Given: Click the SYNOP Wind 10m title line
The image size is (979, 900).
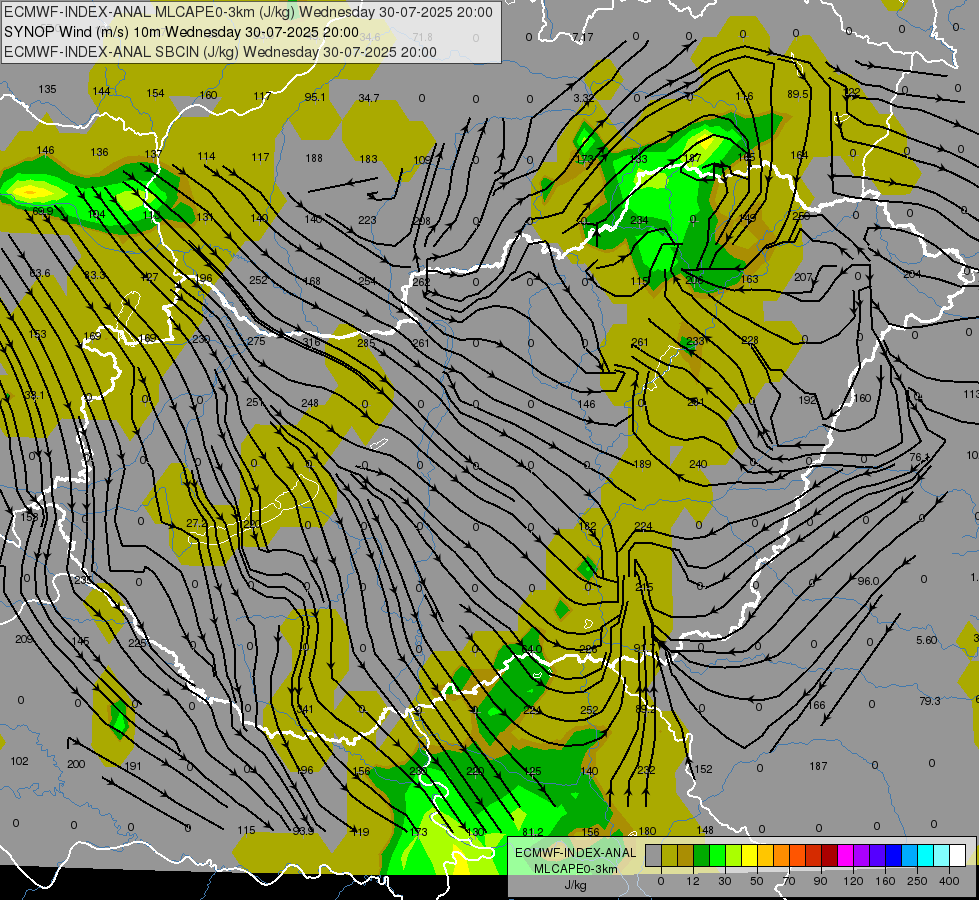Looking at the screenshot, I should [181, 32].
